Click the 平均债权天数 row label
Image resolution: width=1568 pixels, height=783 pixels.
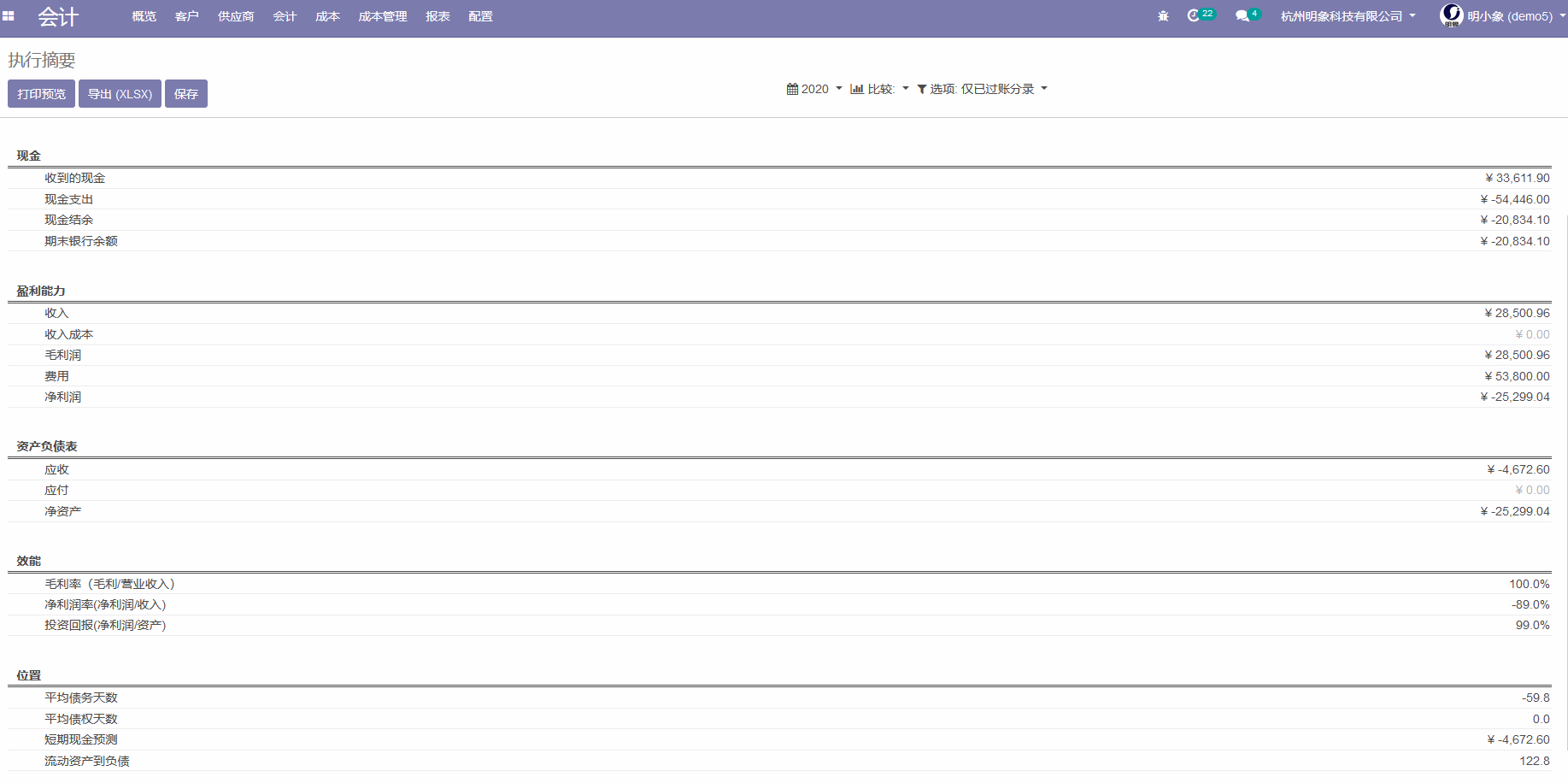(81, 719)
